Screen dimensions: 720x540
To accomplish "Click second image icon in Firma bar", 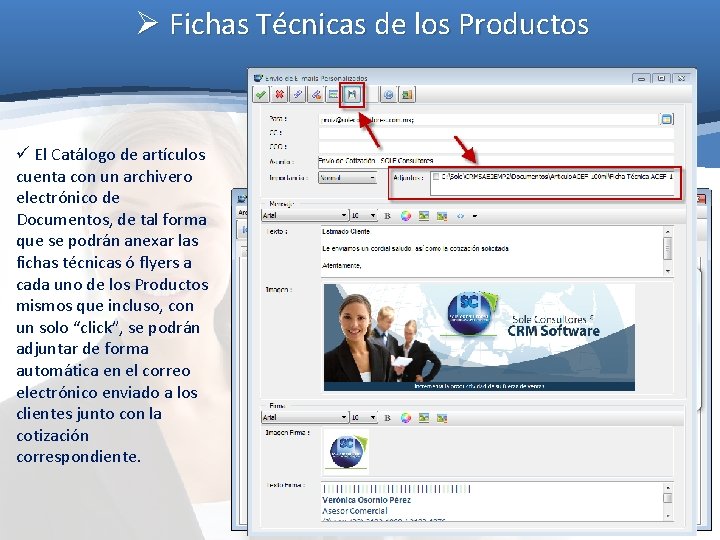I will tap(442, 418).
